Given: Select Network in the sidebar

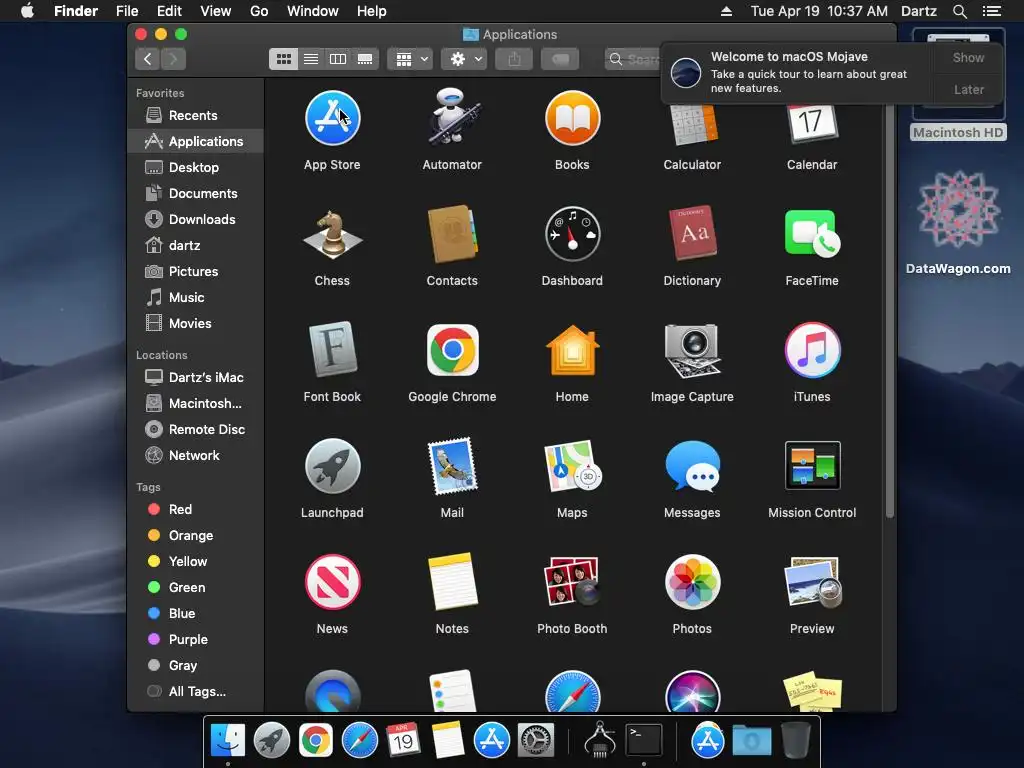Looking at the screenshot, I should tap(195, 455).
